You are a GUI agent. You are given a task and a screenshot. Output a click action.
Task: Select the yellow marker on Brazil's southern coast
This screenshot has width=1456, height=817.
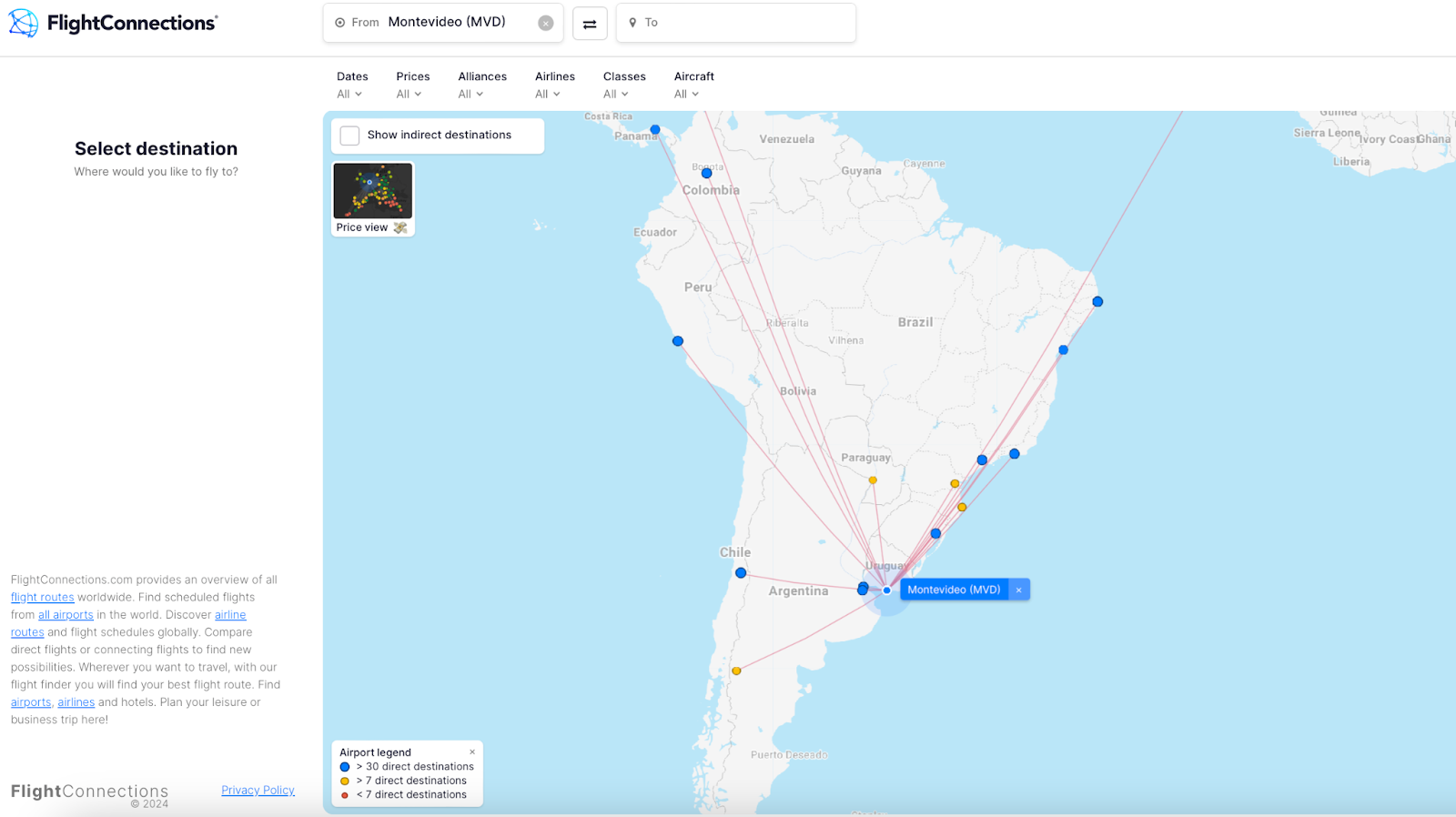962,508
